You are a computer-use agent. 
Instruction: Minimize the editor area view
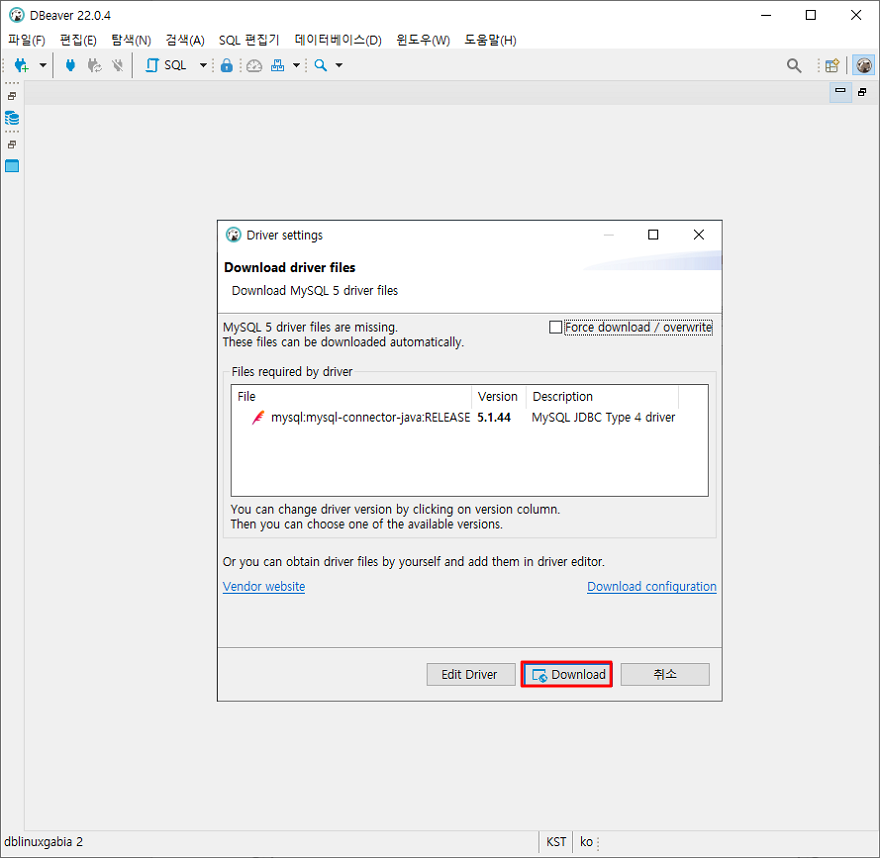click(840, 92)
